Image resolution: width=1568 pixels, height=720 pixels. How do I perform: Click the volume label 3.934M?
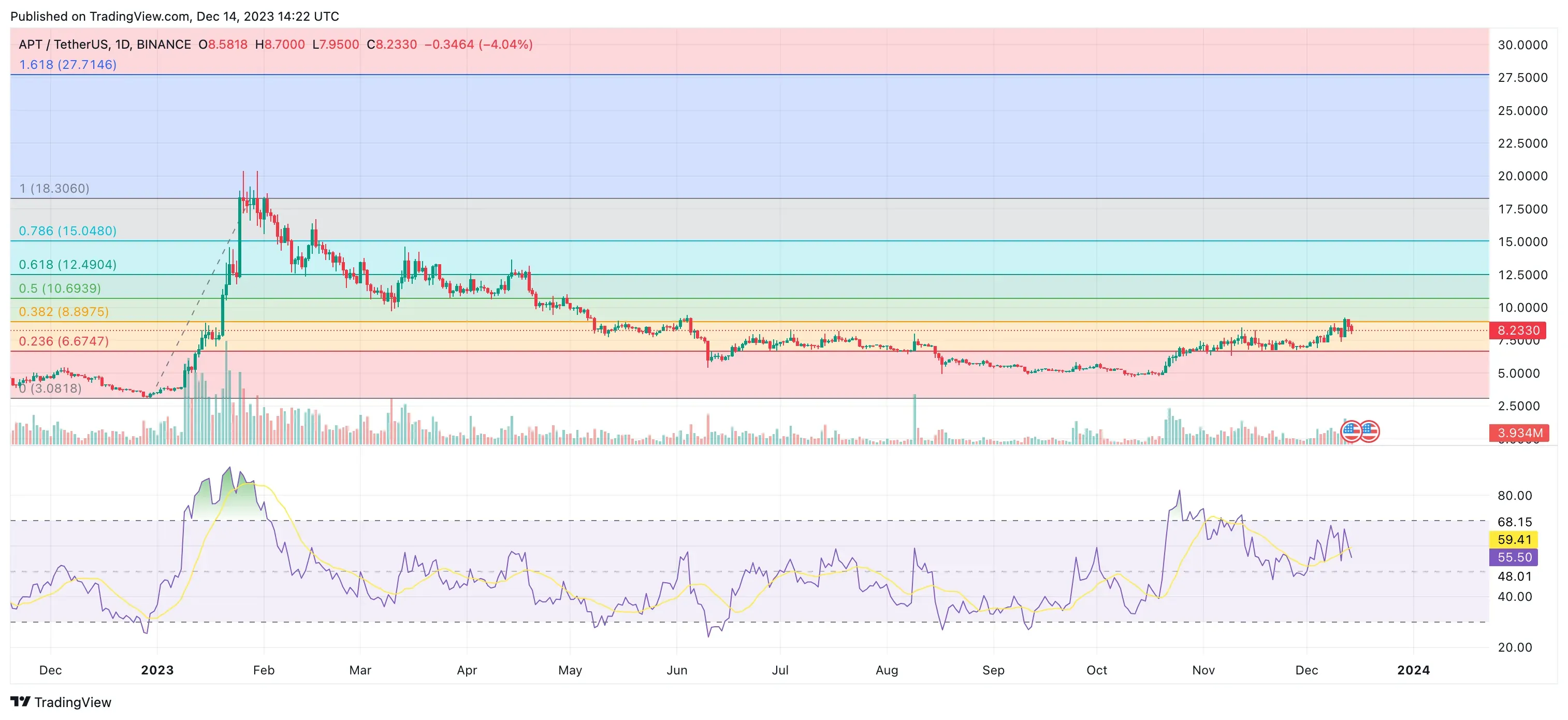pyautogui.click(x=1518, y=433)
